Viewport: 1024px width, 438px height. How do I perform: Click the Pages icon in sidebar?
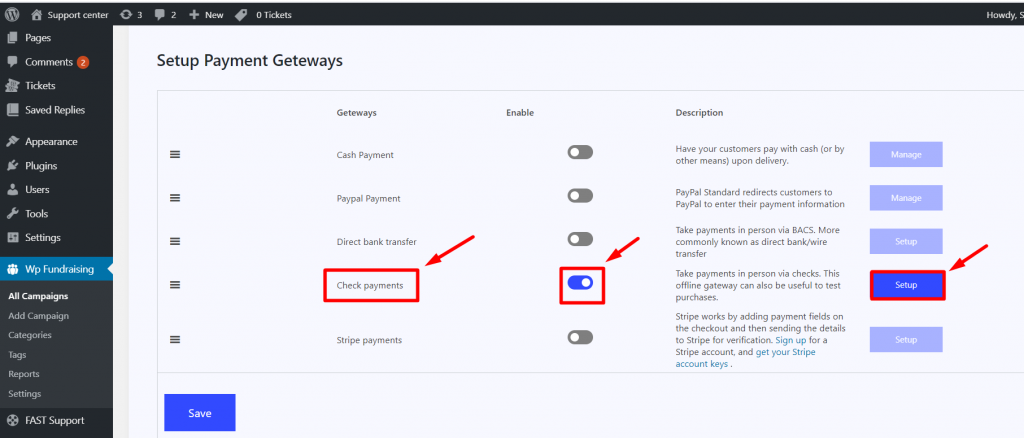12,38
